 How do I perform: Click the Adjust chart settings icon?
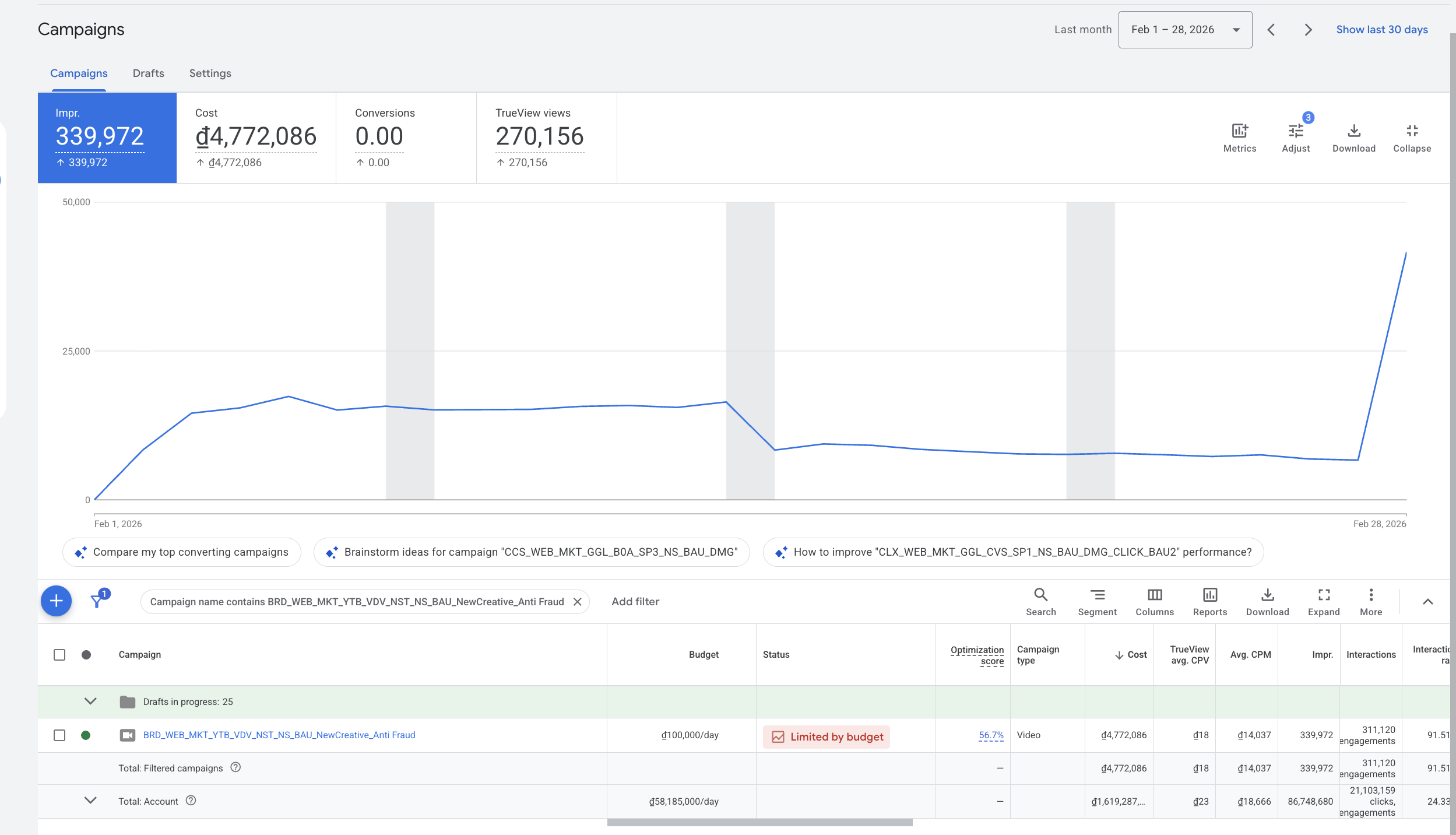(x=1295, y=131)
